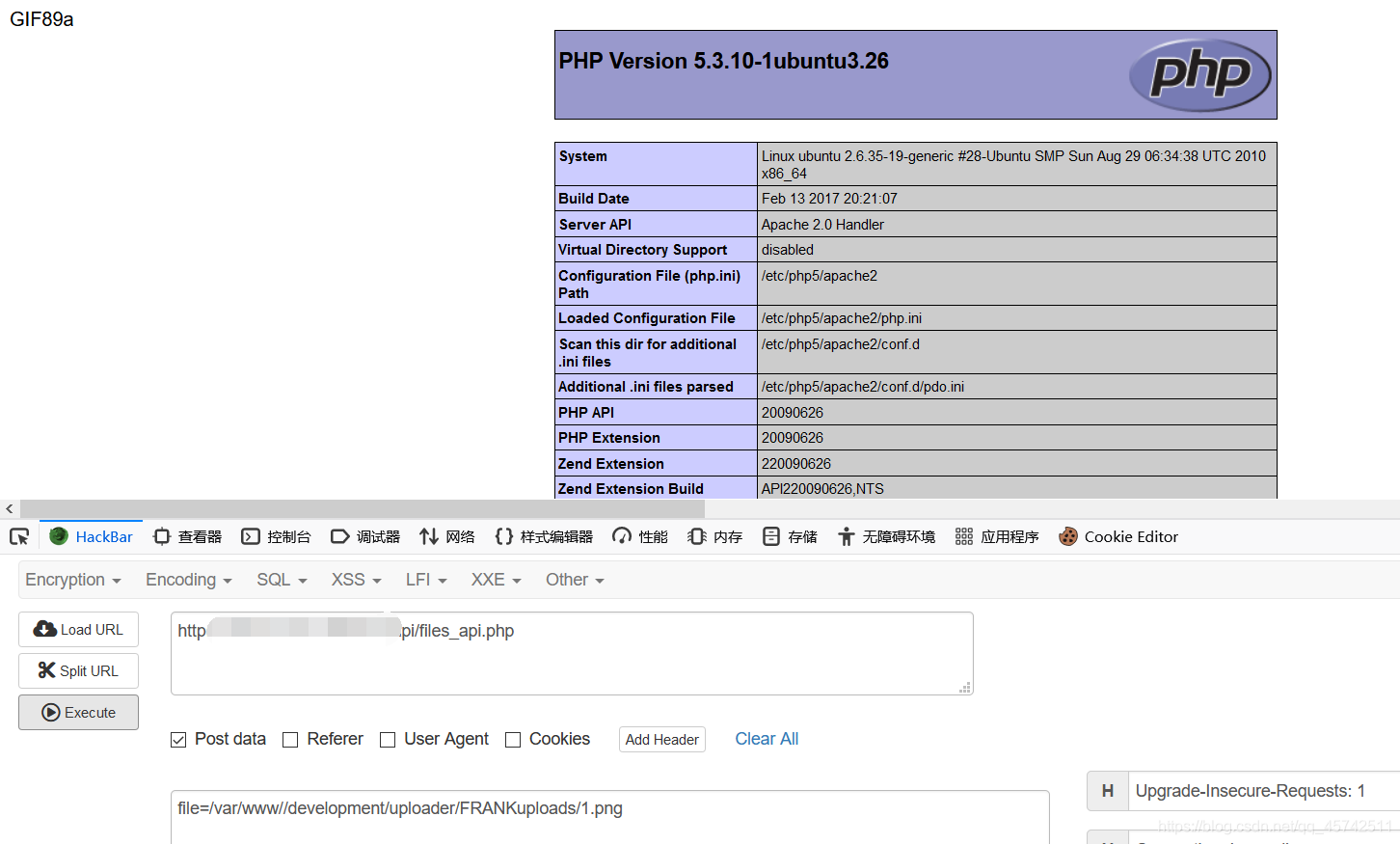Uncheck the Post data checkbox
The width and height of the screenshot is (1400, 844).
point(178,740)
